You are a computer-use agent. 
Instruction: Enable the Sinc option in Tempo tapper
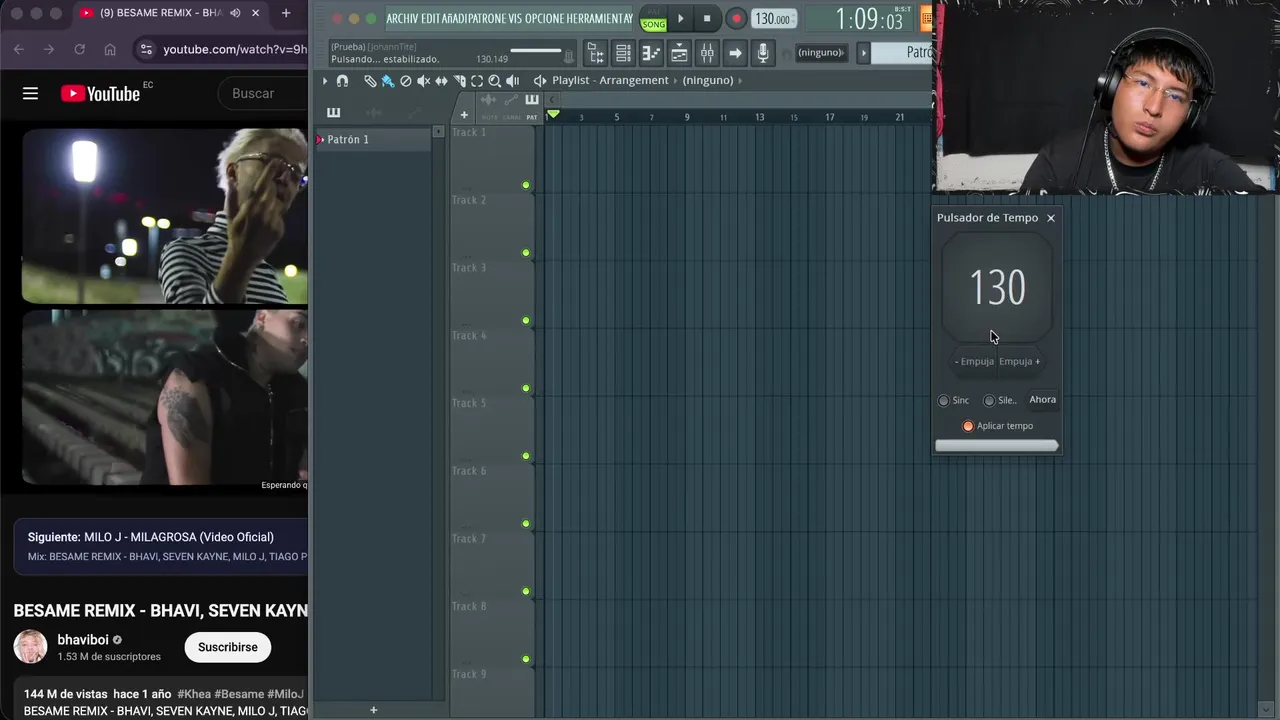(943, 400)
